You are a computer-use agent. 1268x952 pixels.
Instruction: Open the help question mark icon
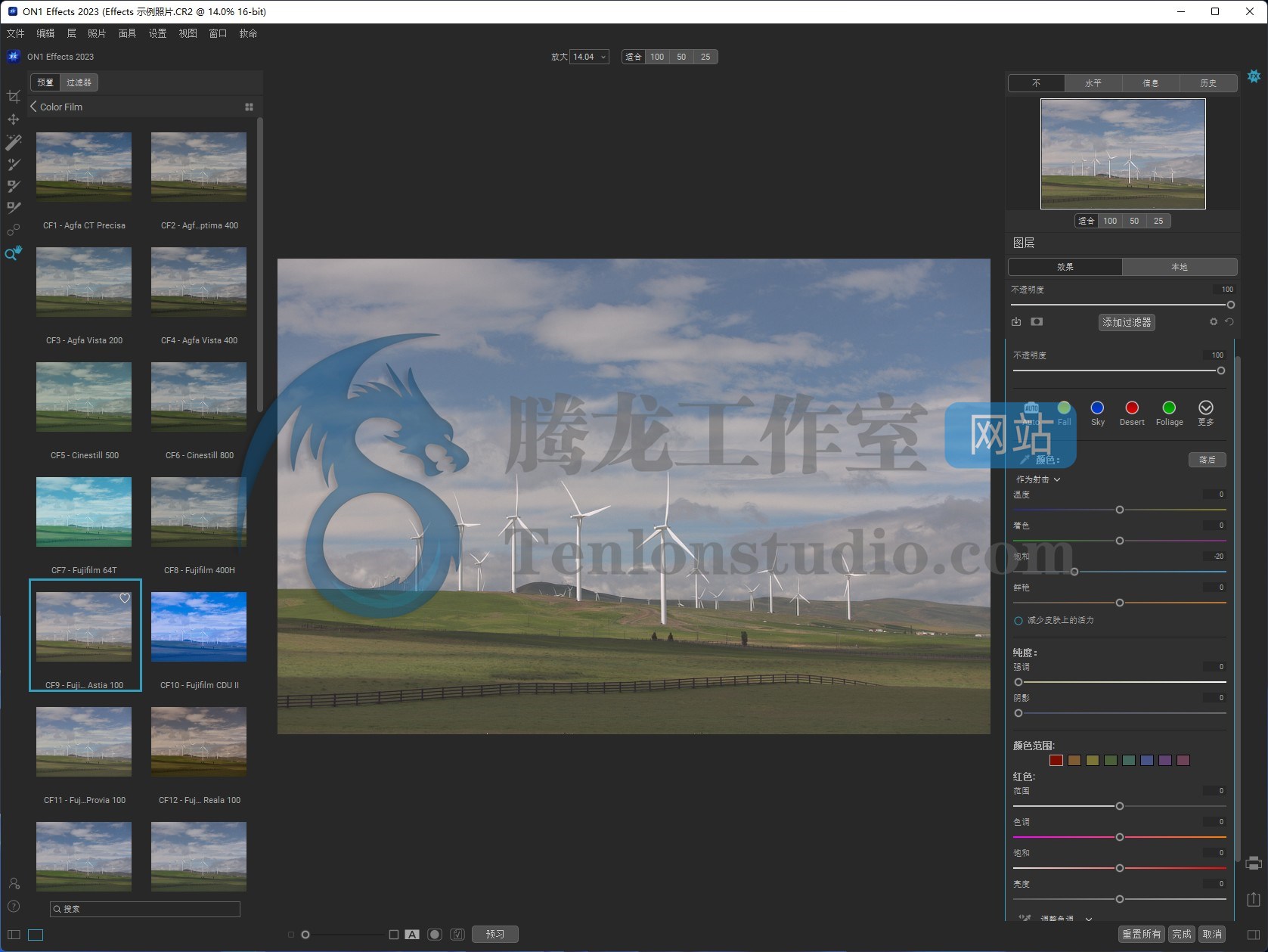[13, 906]
